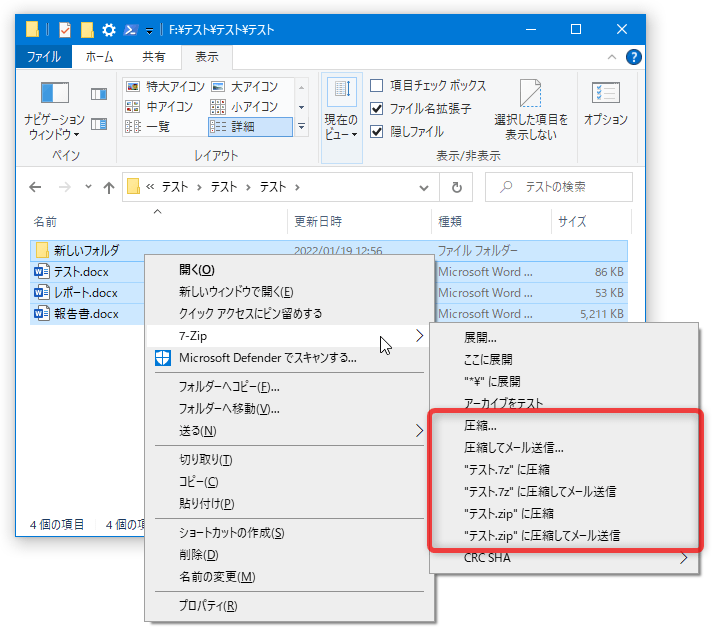Click フォルダーへコピー(F)
The image size is (712, 636).
tap(289, 387)
